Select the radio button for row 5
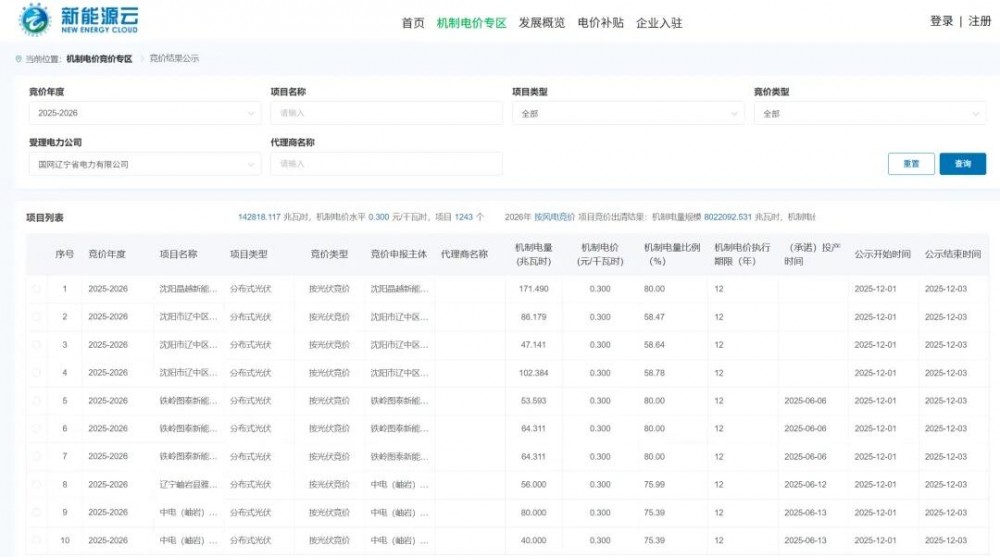This screenshot has height=557, width=1000. point(37,401)
